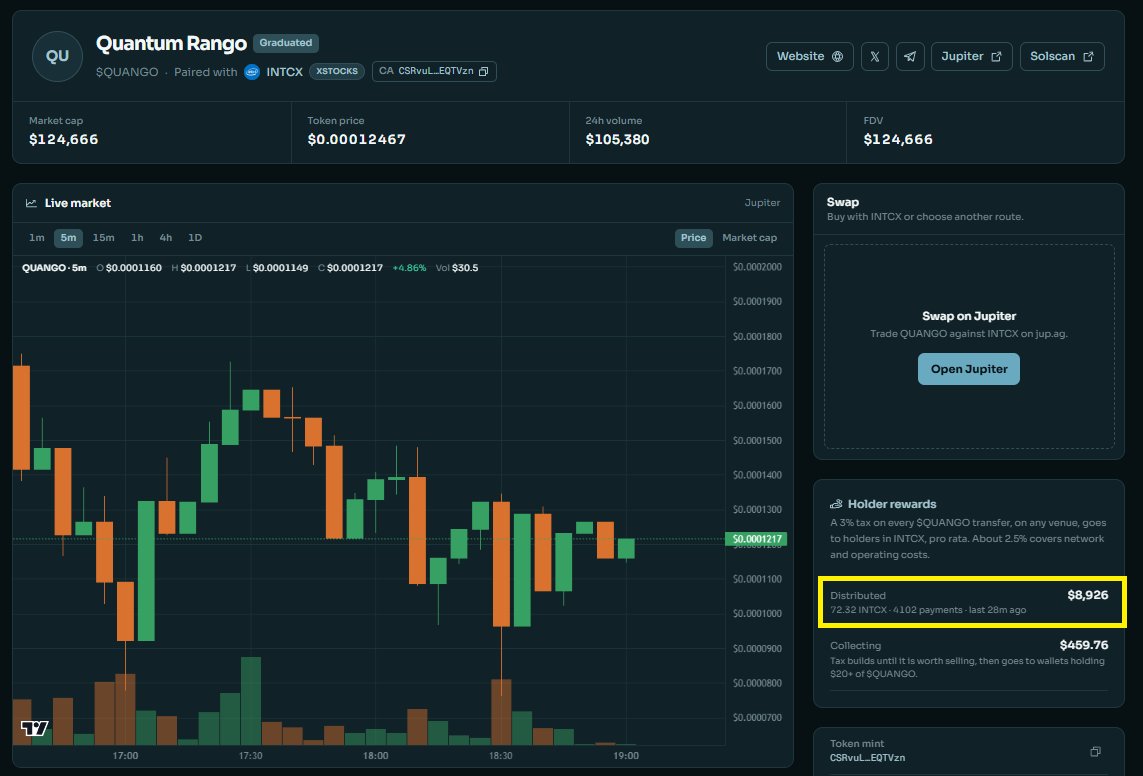This screenshot has height=776, width=1143.
Task: Select the 1h timeframe
Action: tap(136, 238)
